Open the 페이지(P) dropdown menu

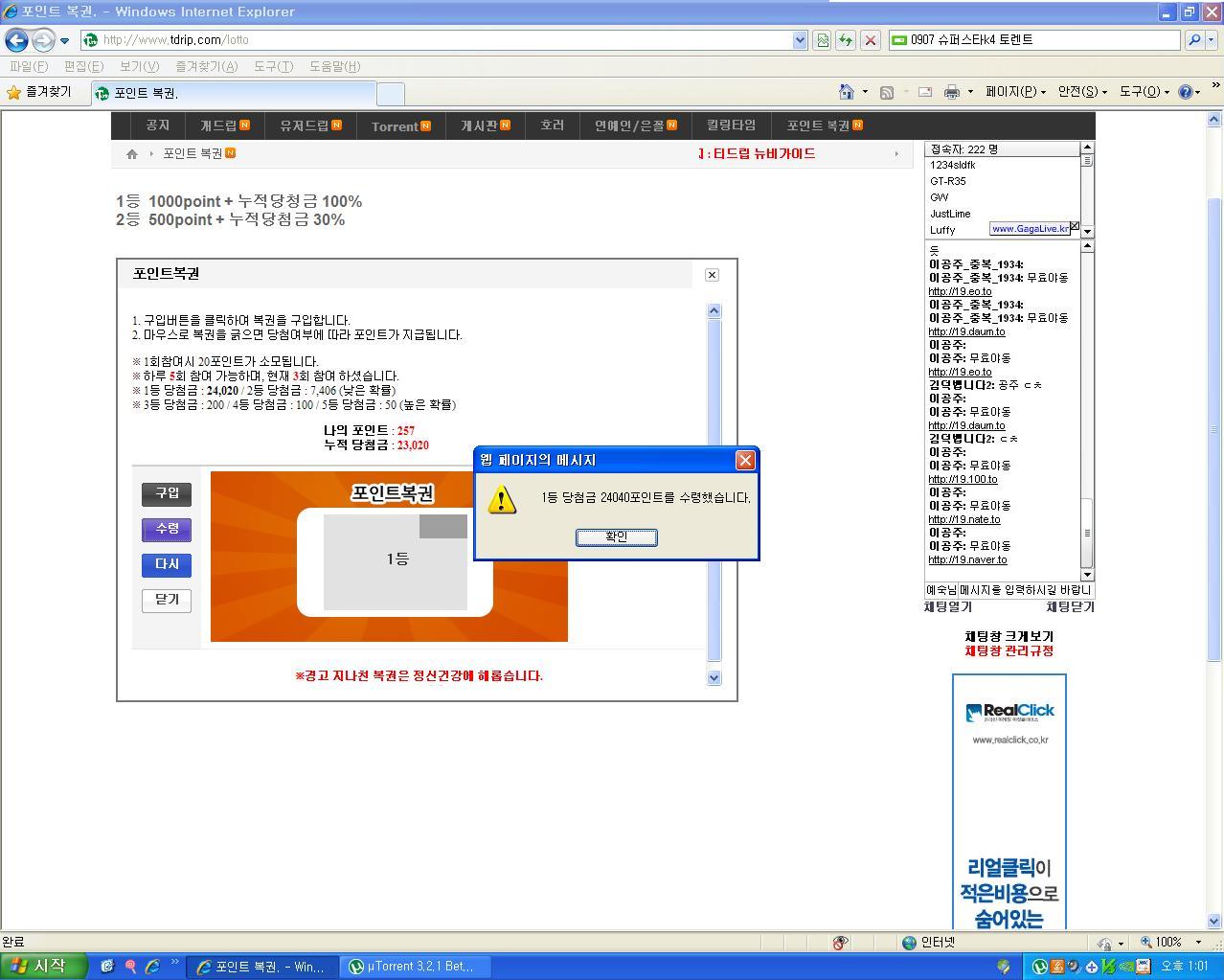pyautogui.click(x=1015, y=92)
